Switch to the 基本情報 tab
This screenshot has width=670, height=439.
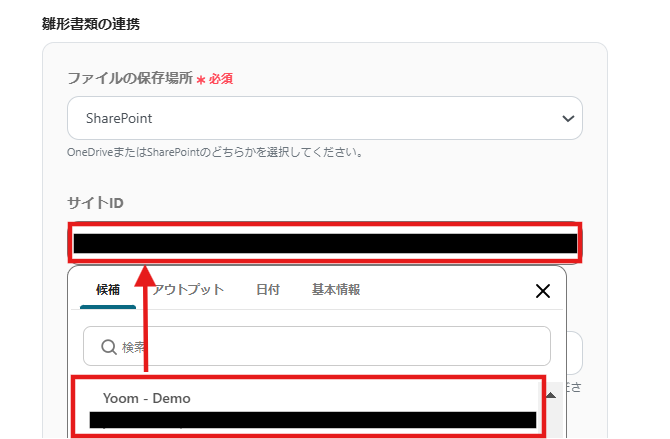(x=336, y=290)
